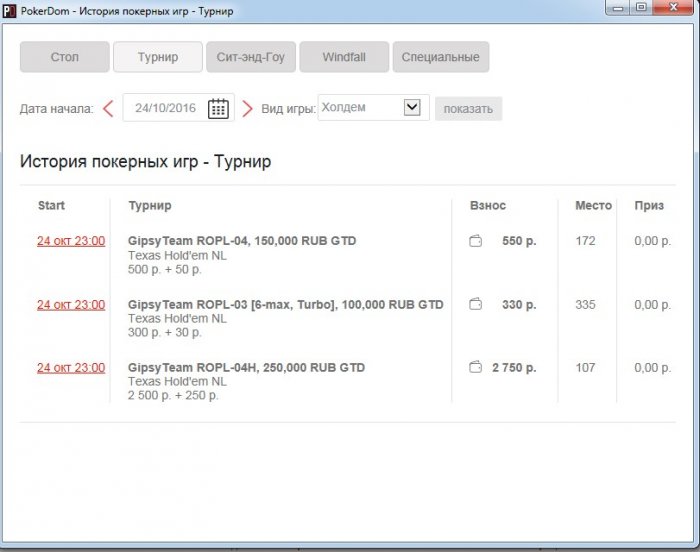Minimize the PokerDom window

pyautogui.click(x=618, y=8)
